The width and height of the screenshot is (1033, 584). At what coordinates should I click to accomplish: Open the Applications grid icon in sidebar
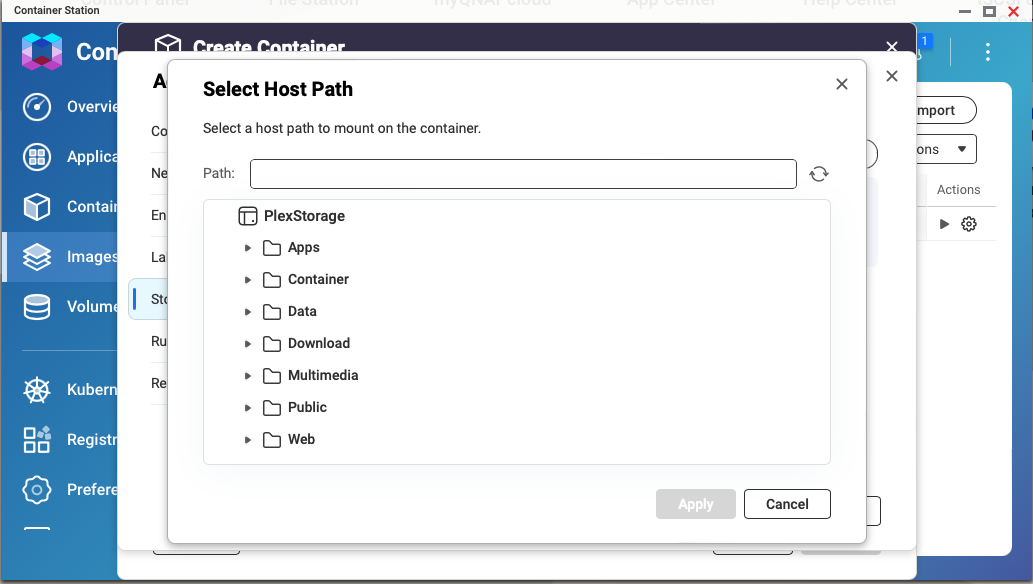[x=37, y=157]
